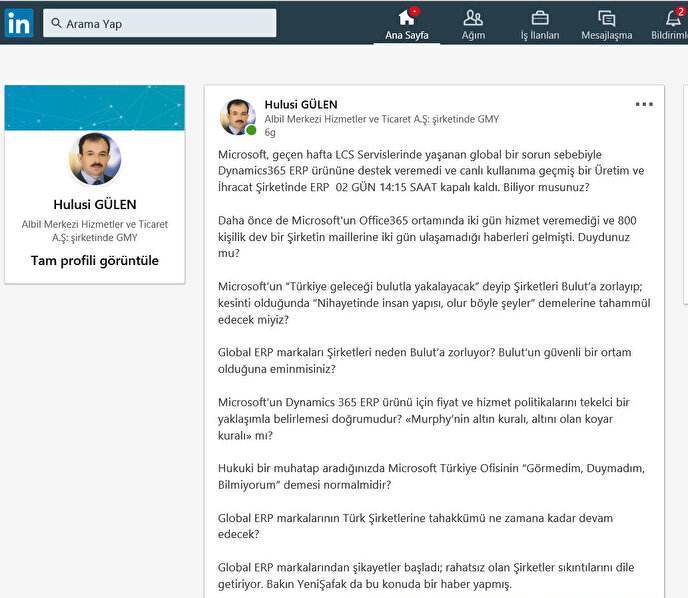
Task: Open Hulusi GÜLEN name in sidebar card
Action: pos(95,204)
